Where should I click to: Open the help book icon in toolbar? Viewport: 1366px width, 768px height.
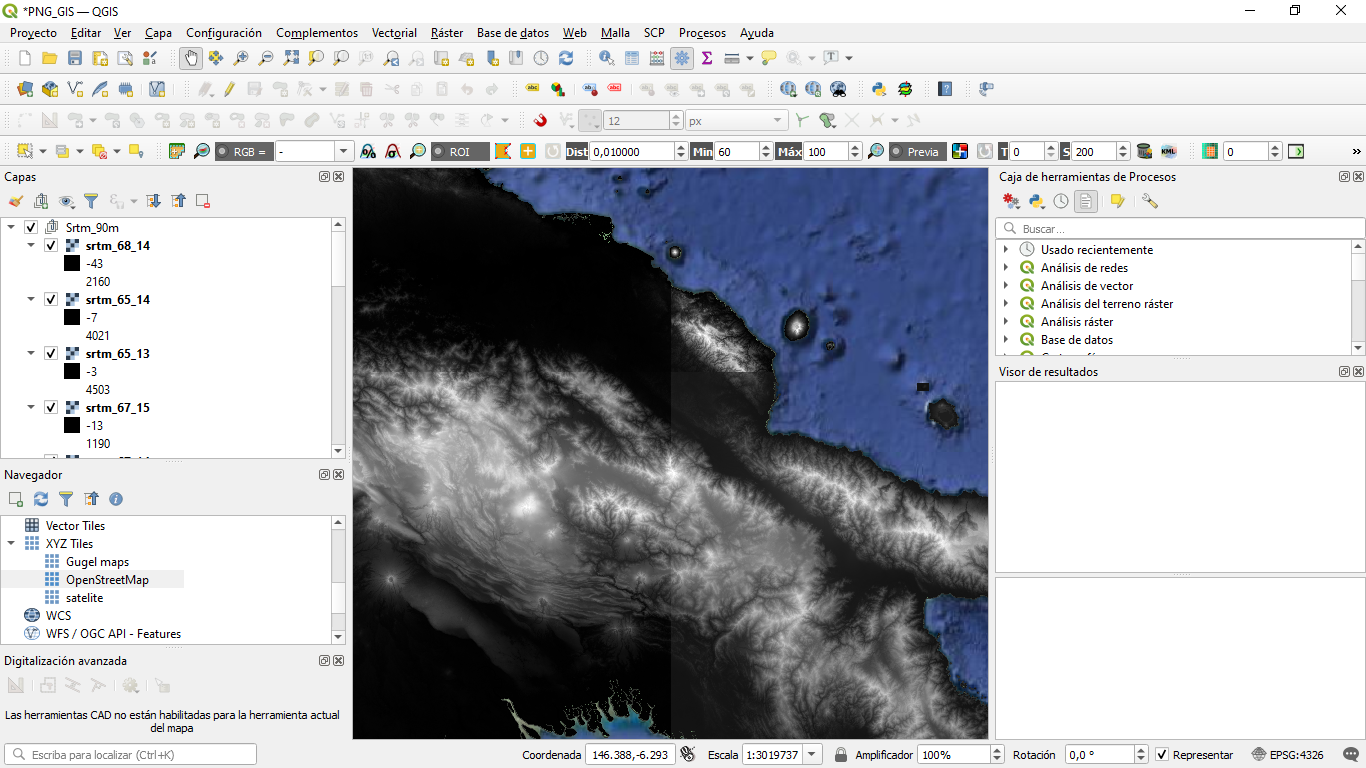click(x=945, y=89)
